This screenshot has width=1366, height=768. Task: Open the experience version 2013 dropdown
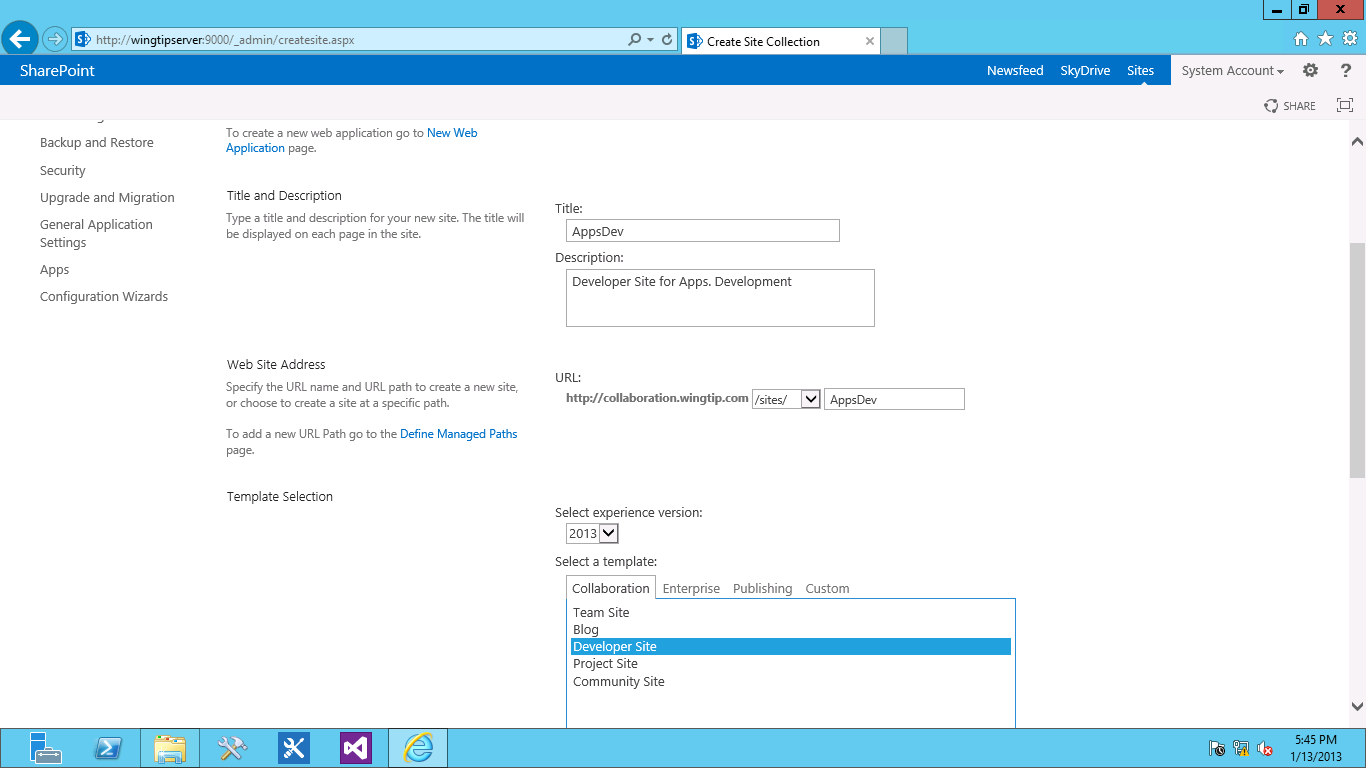tap(608, 533)
